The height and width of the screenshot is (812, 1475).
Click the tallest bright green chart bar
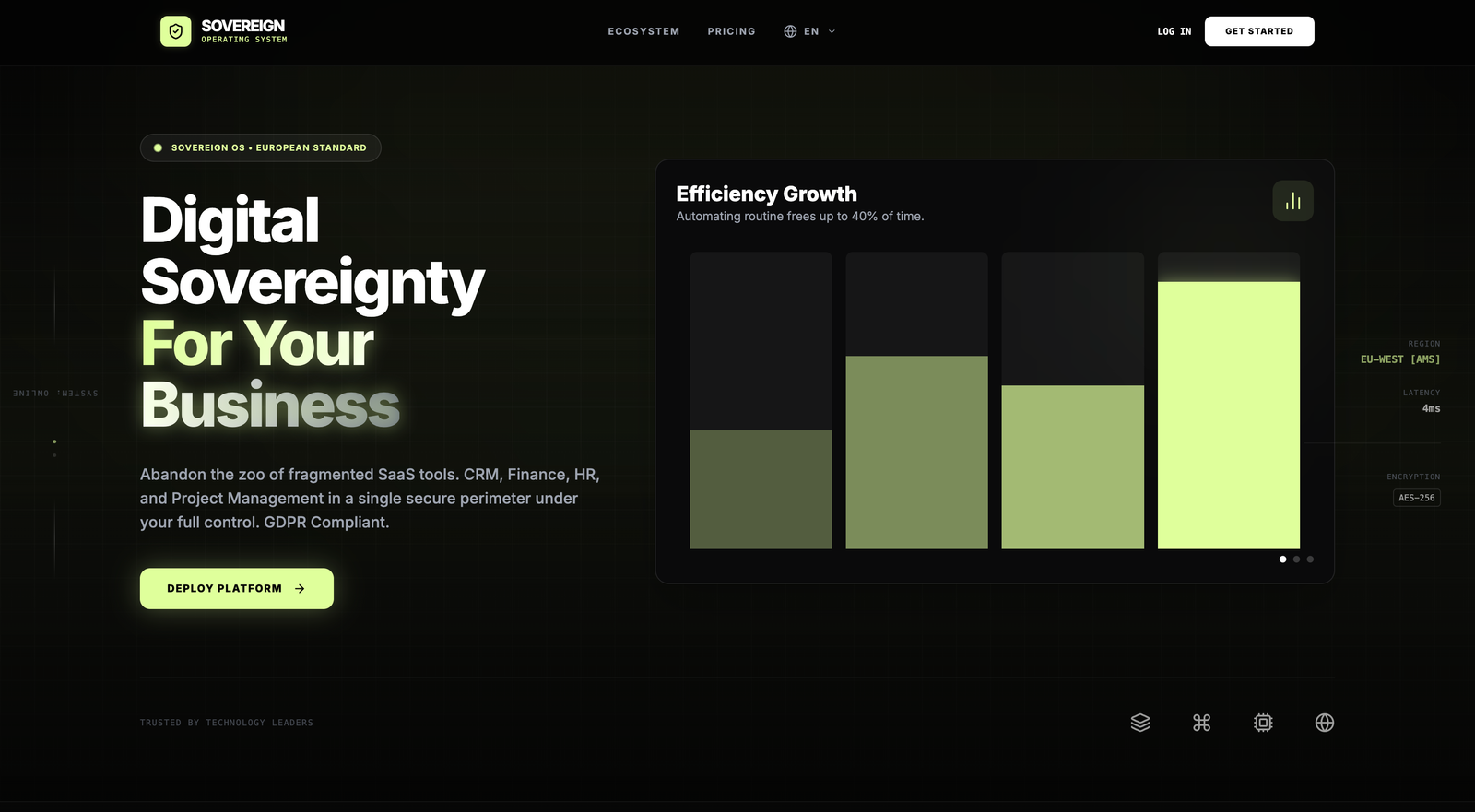(x=1228, y=415)
